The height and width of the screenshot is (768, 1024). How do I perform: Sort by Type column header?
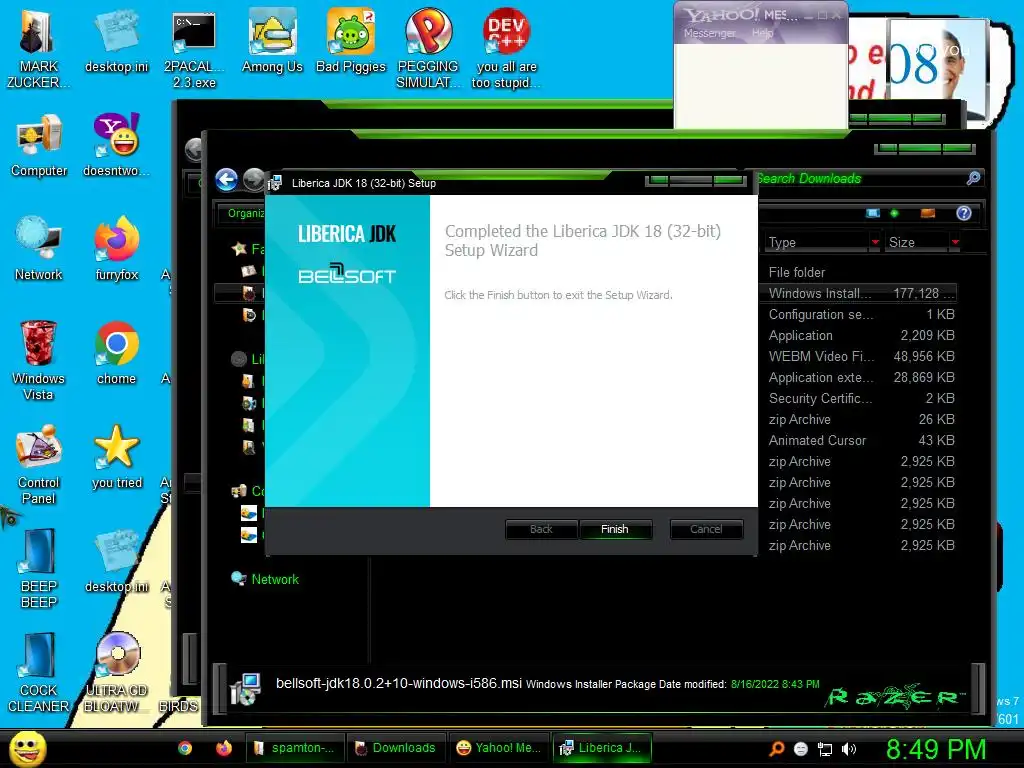coord(818,242)
